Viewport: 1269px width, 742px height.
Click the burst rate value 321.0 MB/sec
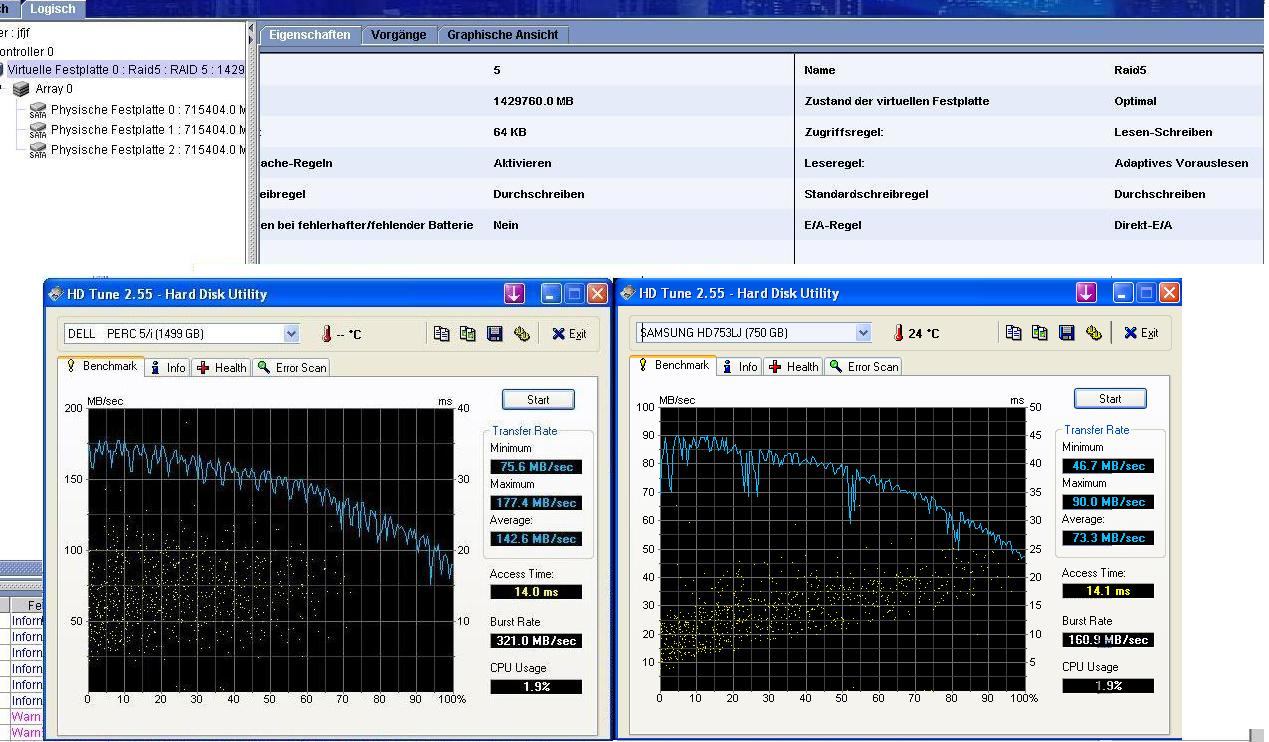536,641
